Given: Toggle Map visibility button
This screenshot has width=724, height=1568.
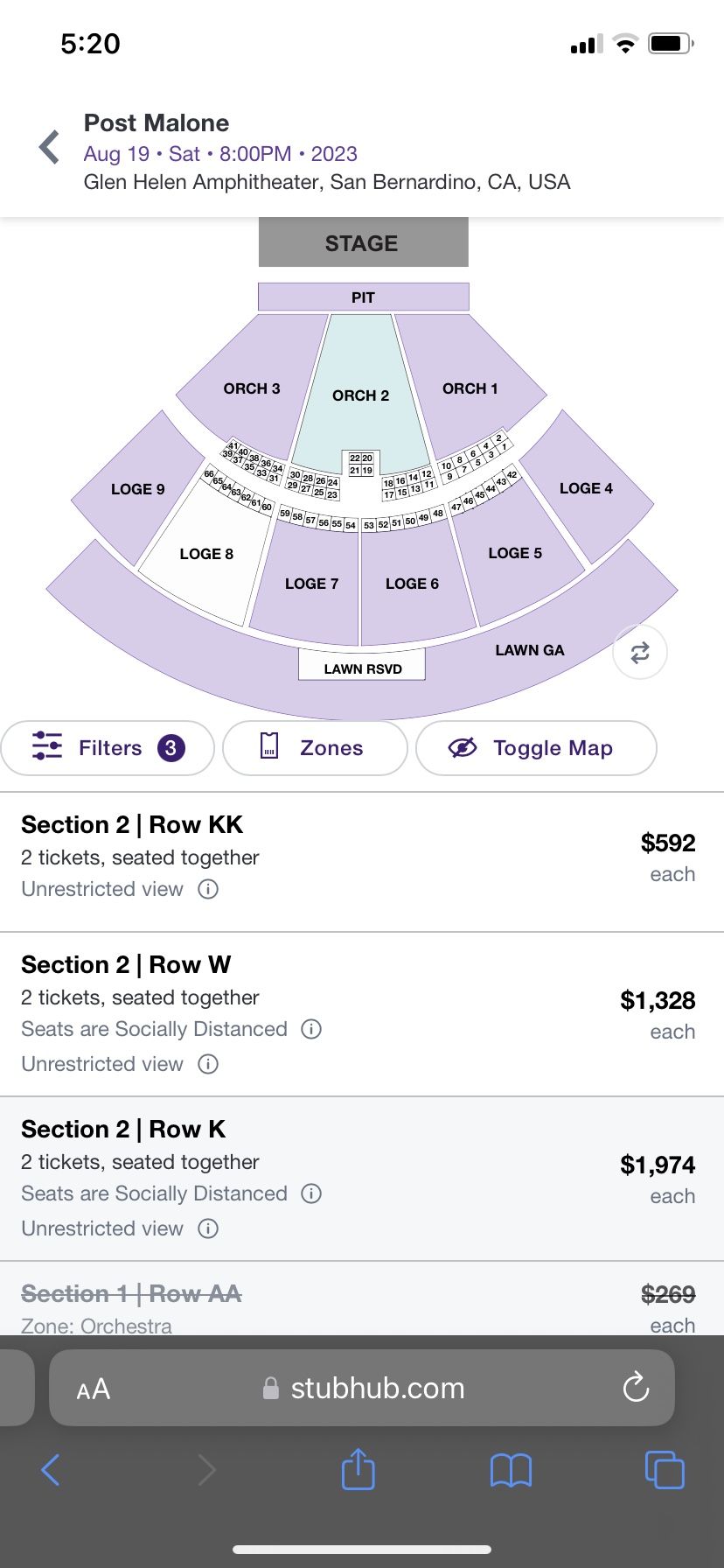Looking at the screenshot, I should pyautogui.click(x=535, y=748).
